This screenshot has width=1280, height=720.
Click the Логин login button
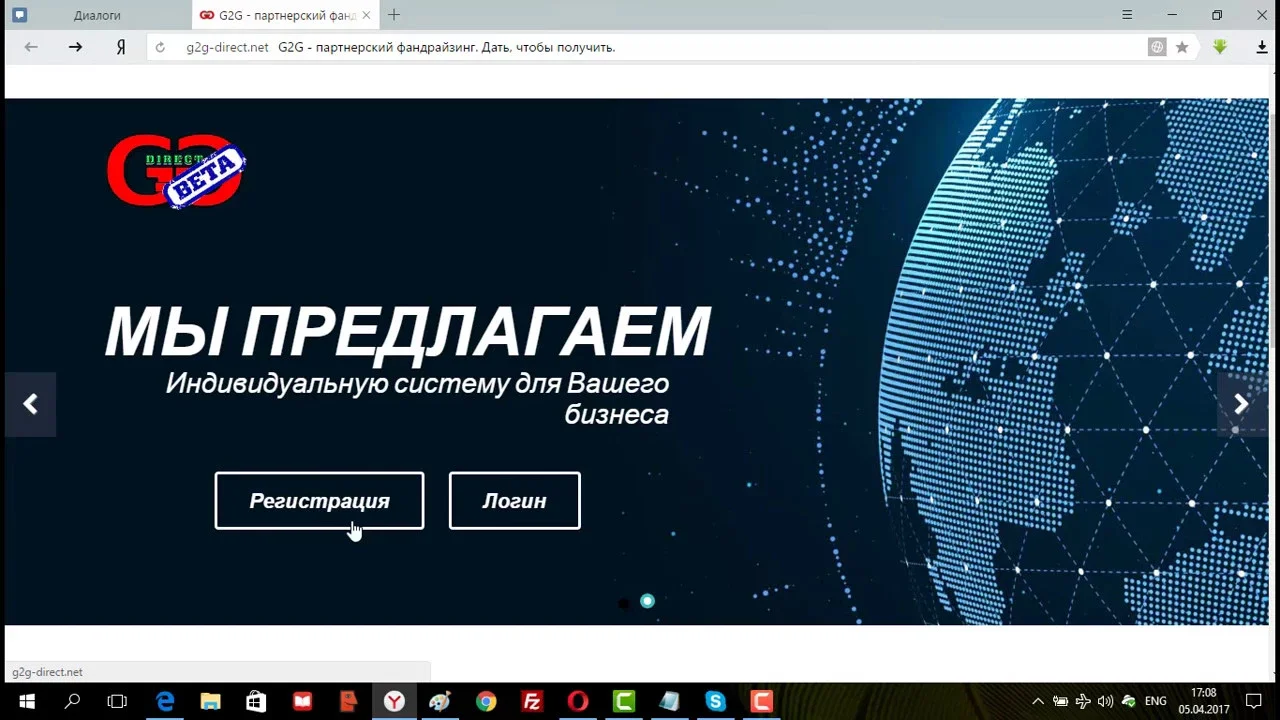pyautogui.click(x=515, y=501)
